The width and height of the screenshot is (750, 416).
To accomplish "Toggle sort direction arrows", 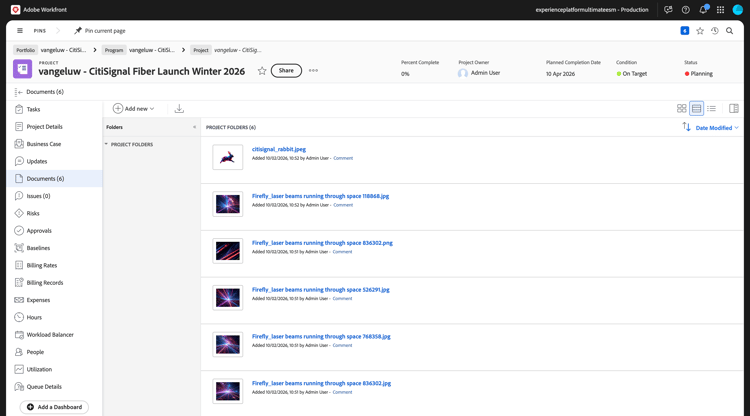I will coord(686,127).
